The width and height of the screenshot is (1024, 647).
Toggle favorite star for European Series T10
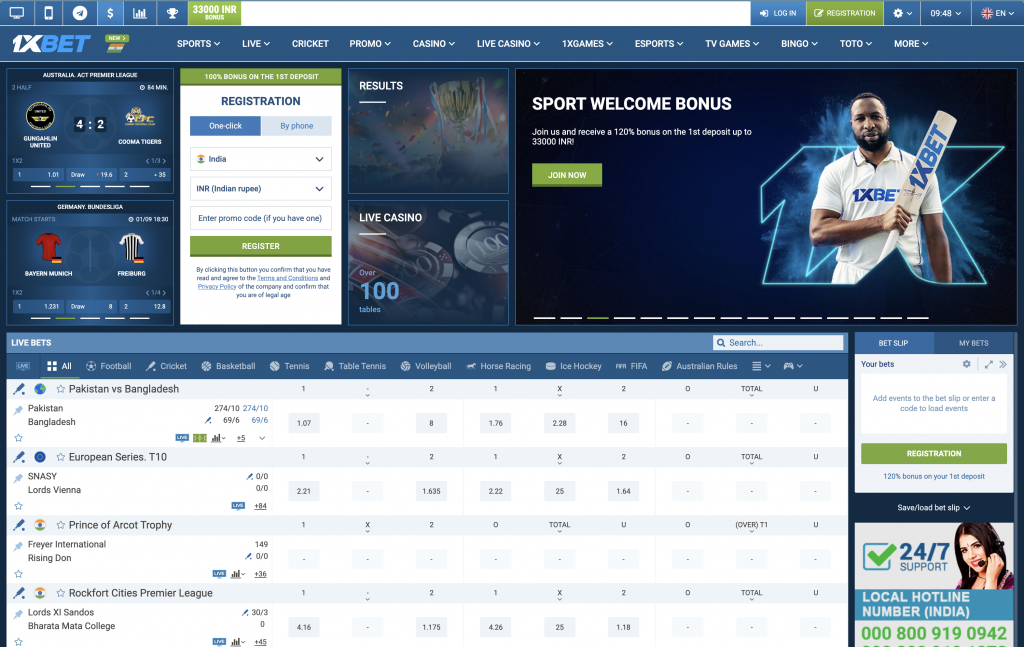coord(61,457)
